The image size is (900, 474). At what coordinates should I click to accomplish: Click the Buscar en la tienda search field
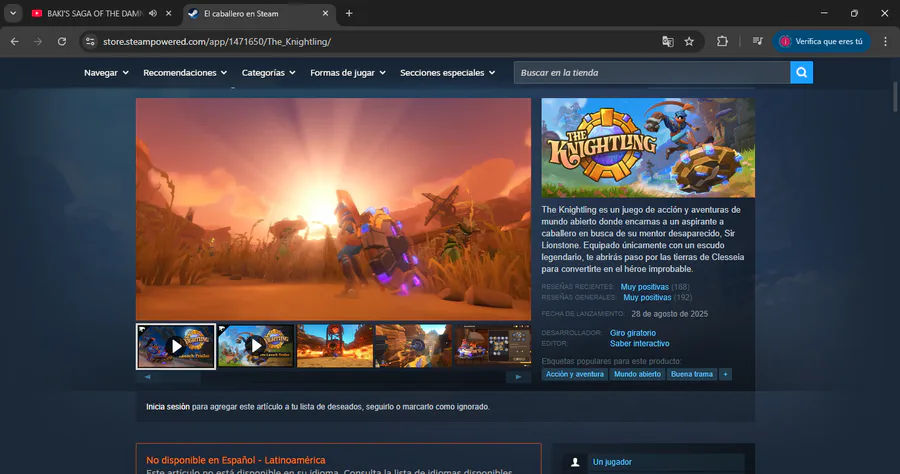click(652, 73)
